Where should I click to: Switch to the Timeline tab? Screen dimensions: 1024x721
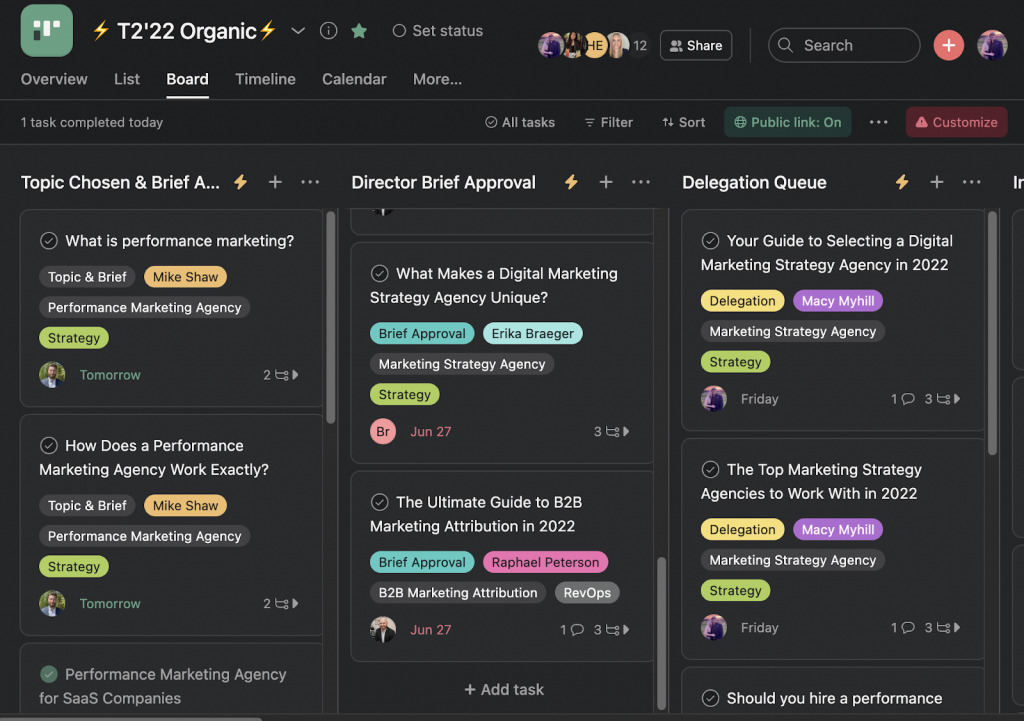tap(265, 79)
